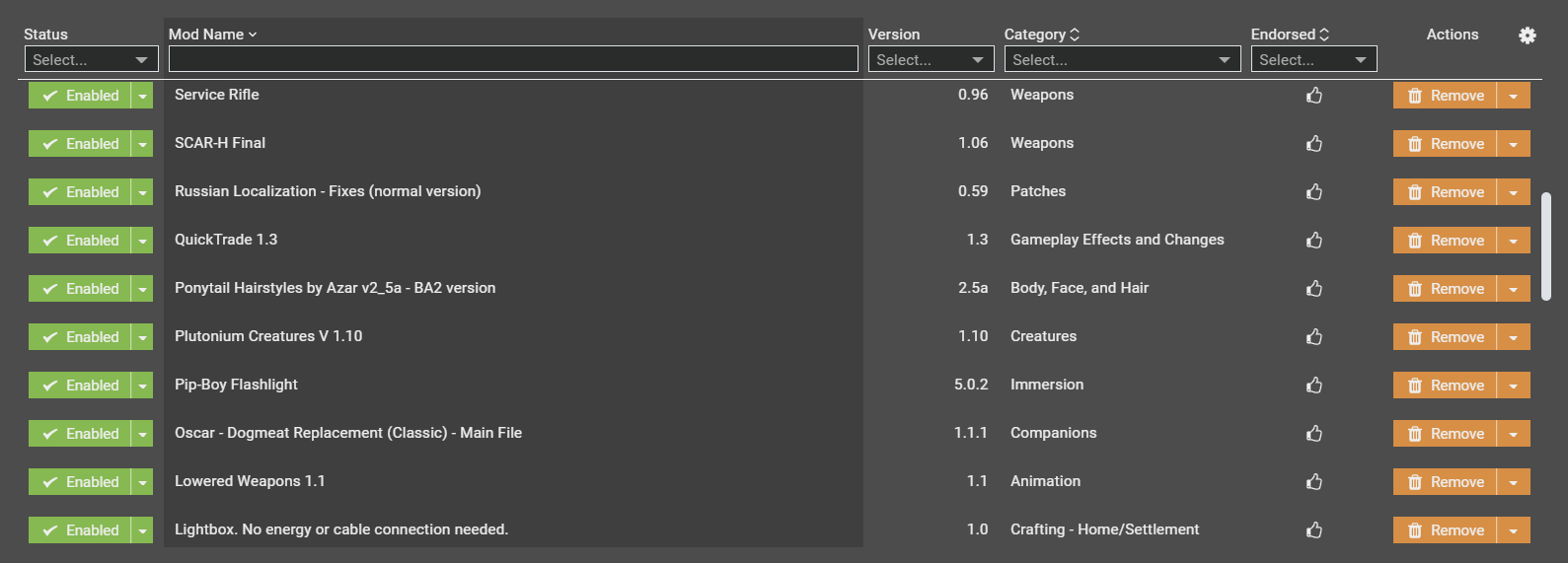Endorse Lowered Weapons 1.1 mod
The height and width of the screenshot is (563, 1568).
coord(1313,482)
